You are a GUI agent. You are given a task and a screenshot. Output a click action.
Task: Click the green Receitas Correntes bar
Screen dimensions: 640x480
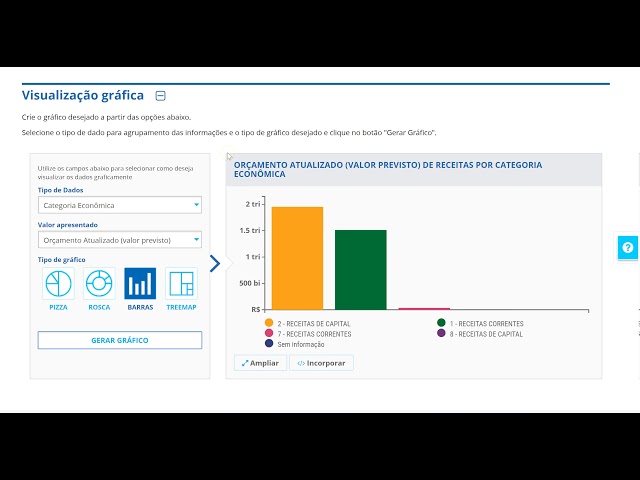[x=361, y=270]
